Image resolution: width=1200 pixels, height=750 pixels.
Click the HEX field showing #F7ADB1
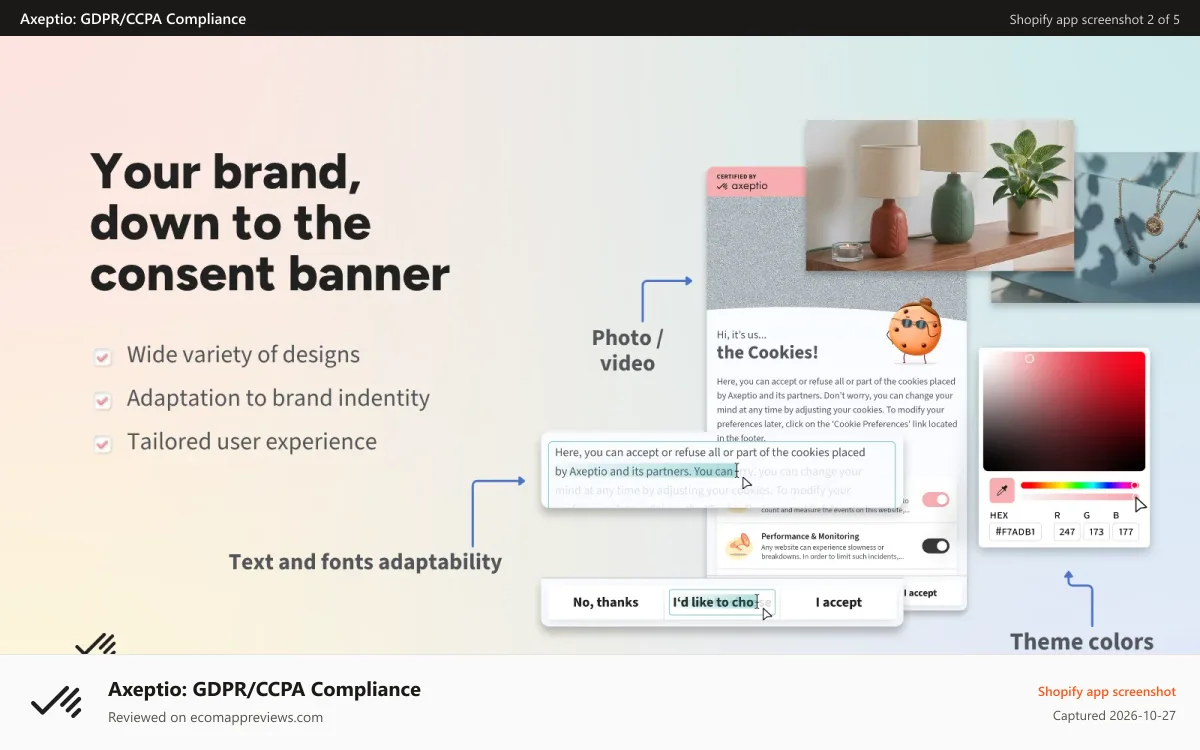click(x=1016, y=532)
